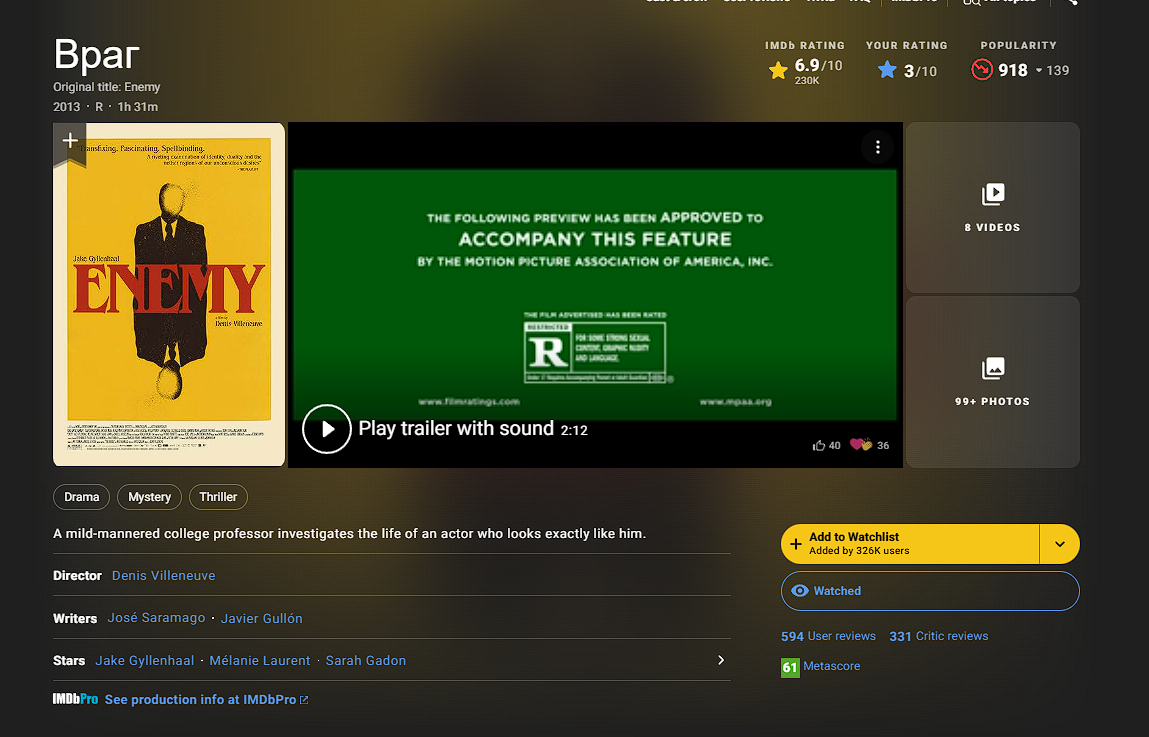Click the yellow IMDb rating star

(x=778, y=70)
